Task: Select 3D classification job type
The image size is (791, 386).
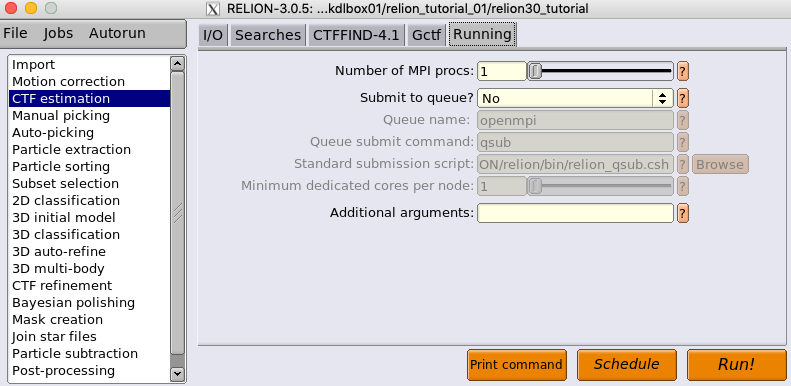Action: [89, 235]
